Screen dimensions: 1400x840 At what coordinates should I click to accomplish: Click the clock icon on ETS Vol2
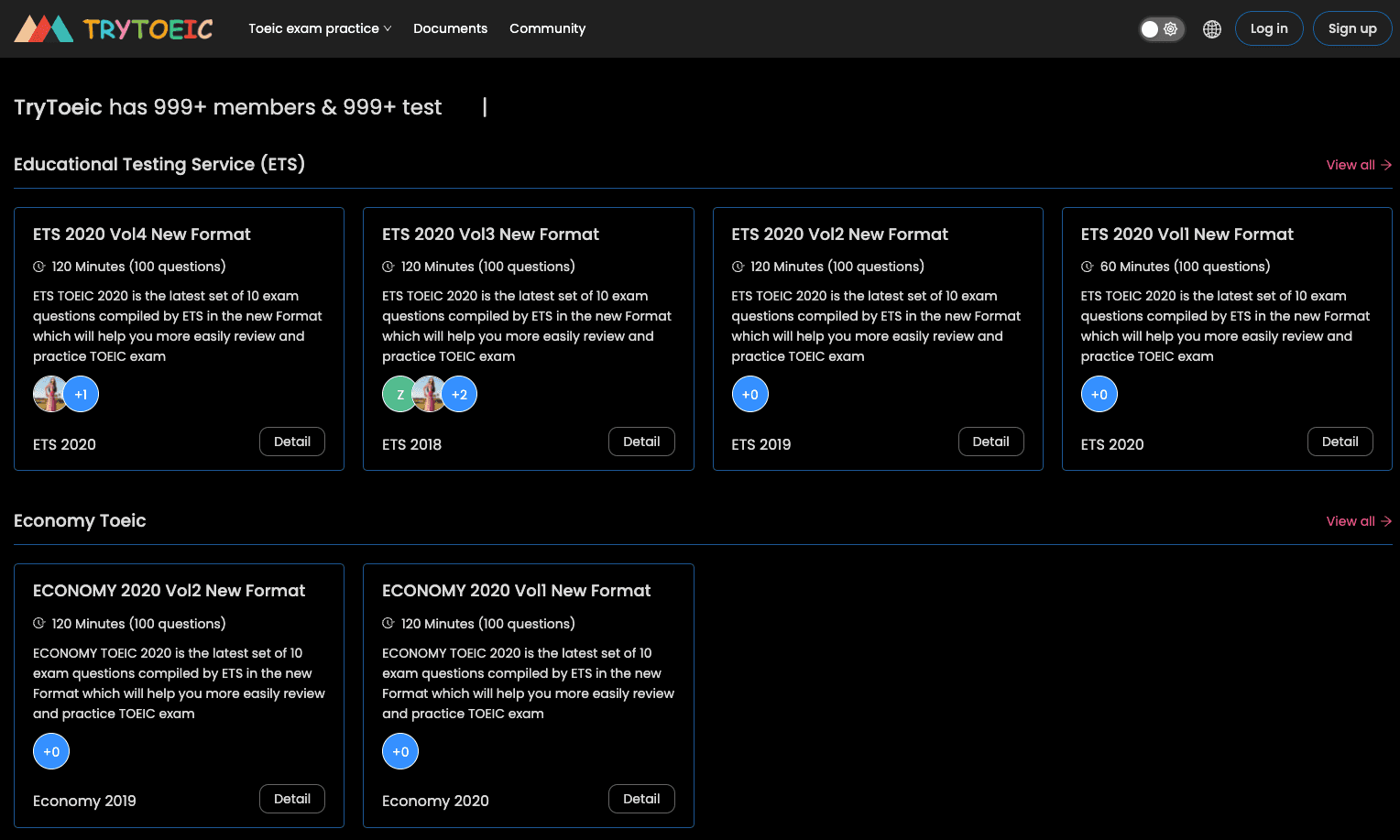[738, 267]
